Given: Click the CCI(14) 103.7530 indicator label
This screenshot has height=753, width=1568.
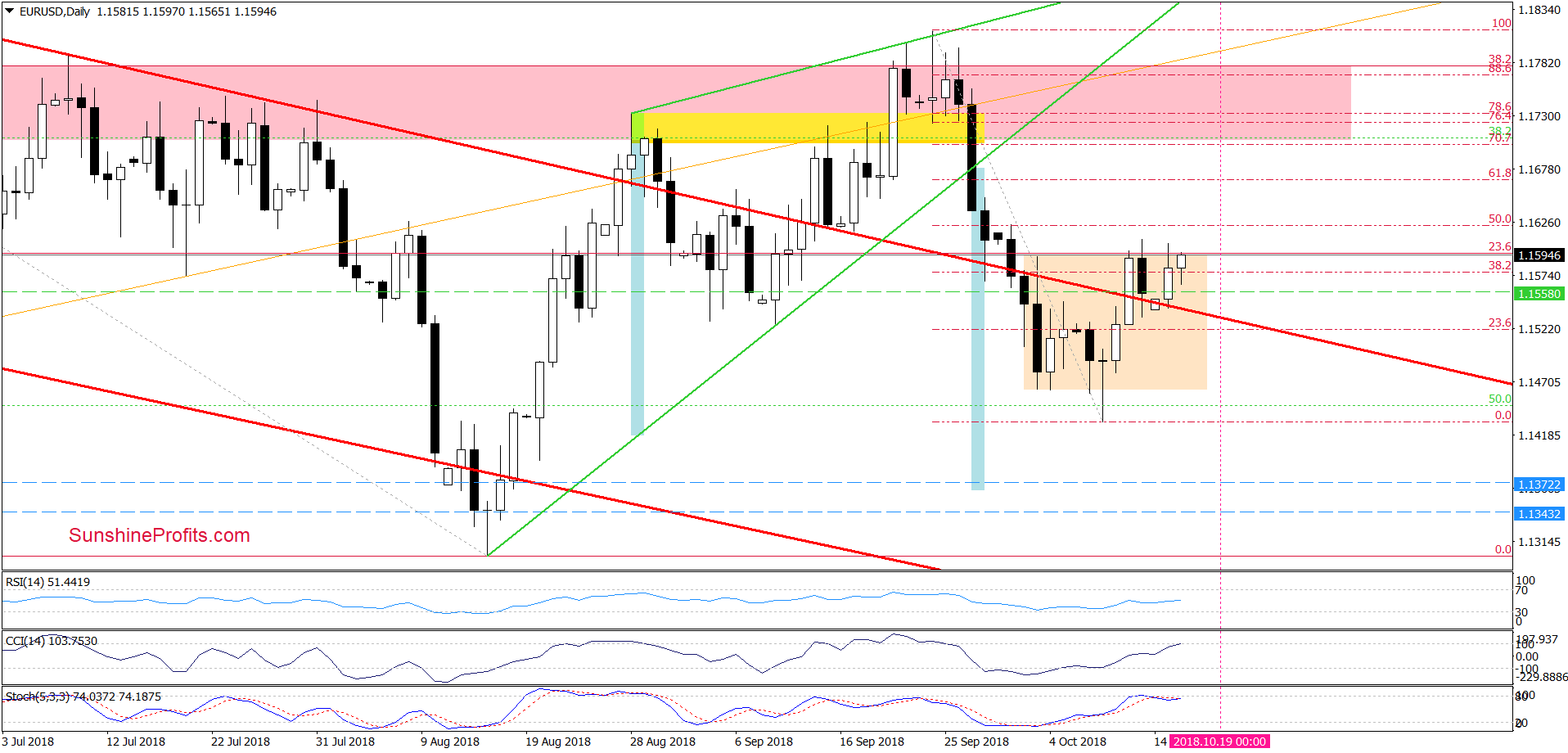Looking at the screenshot, I should point(52,641).
